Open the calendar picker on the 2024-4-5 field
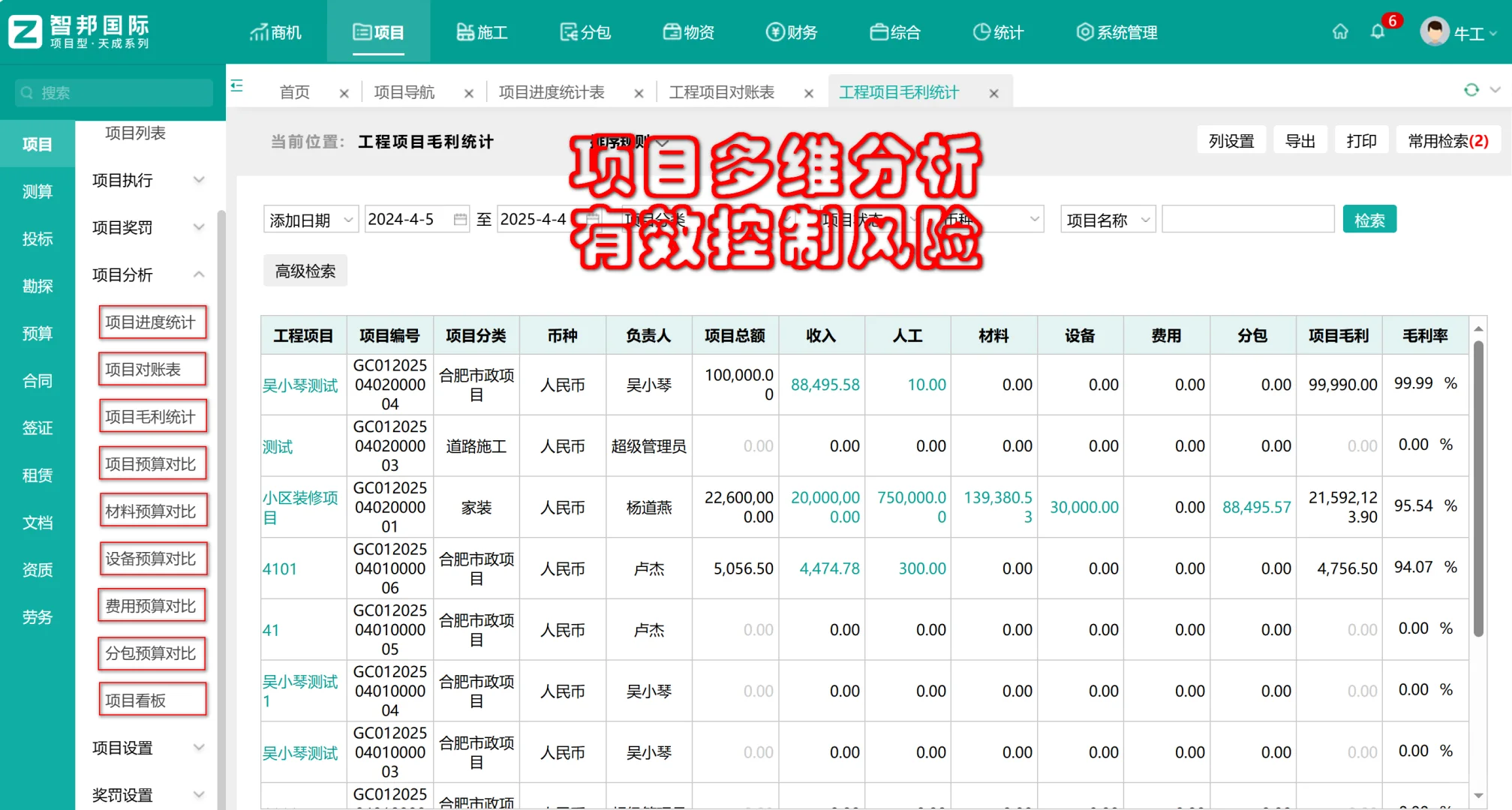Viewport: 1512px width, 810px height. pos(461,219)
